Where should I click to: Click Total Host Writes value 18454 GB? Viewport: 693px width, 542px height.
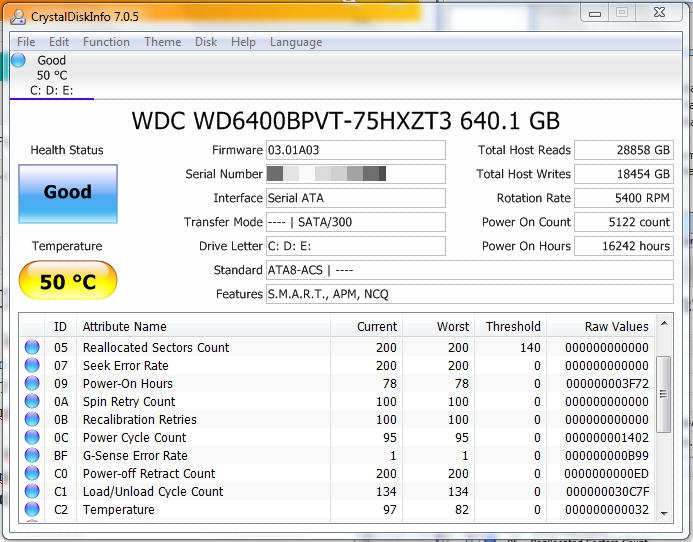[624, 174]
